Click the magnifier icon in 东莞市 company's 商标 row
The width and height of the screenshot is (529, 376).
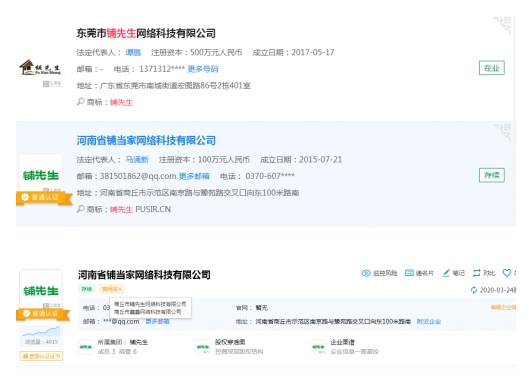coord(80,102)
